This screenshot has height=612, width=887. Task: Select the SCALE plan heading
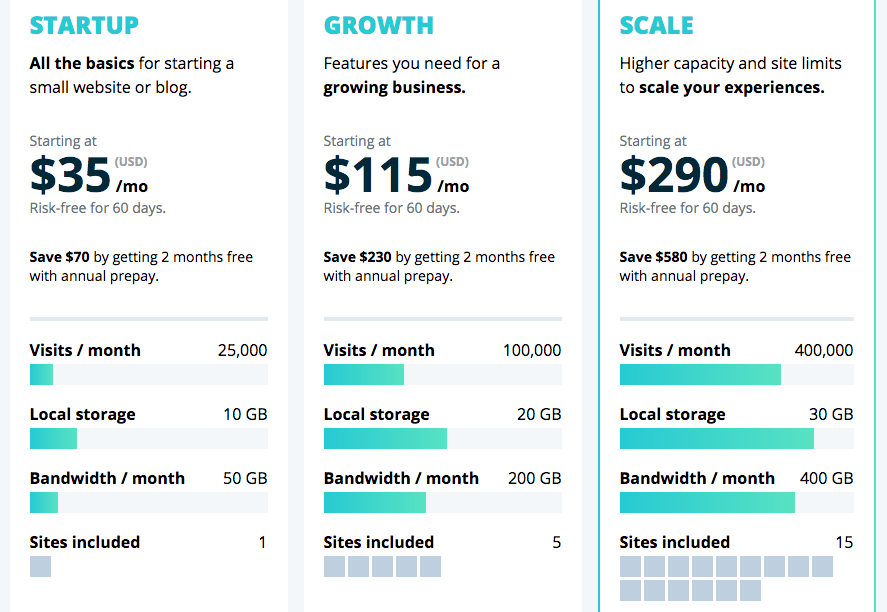click(x=657, y=25)
